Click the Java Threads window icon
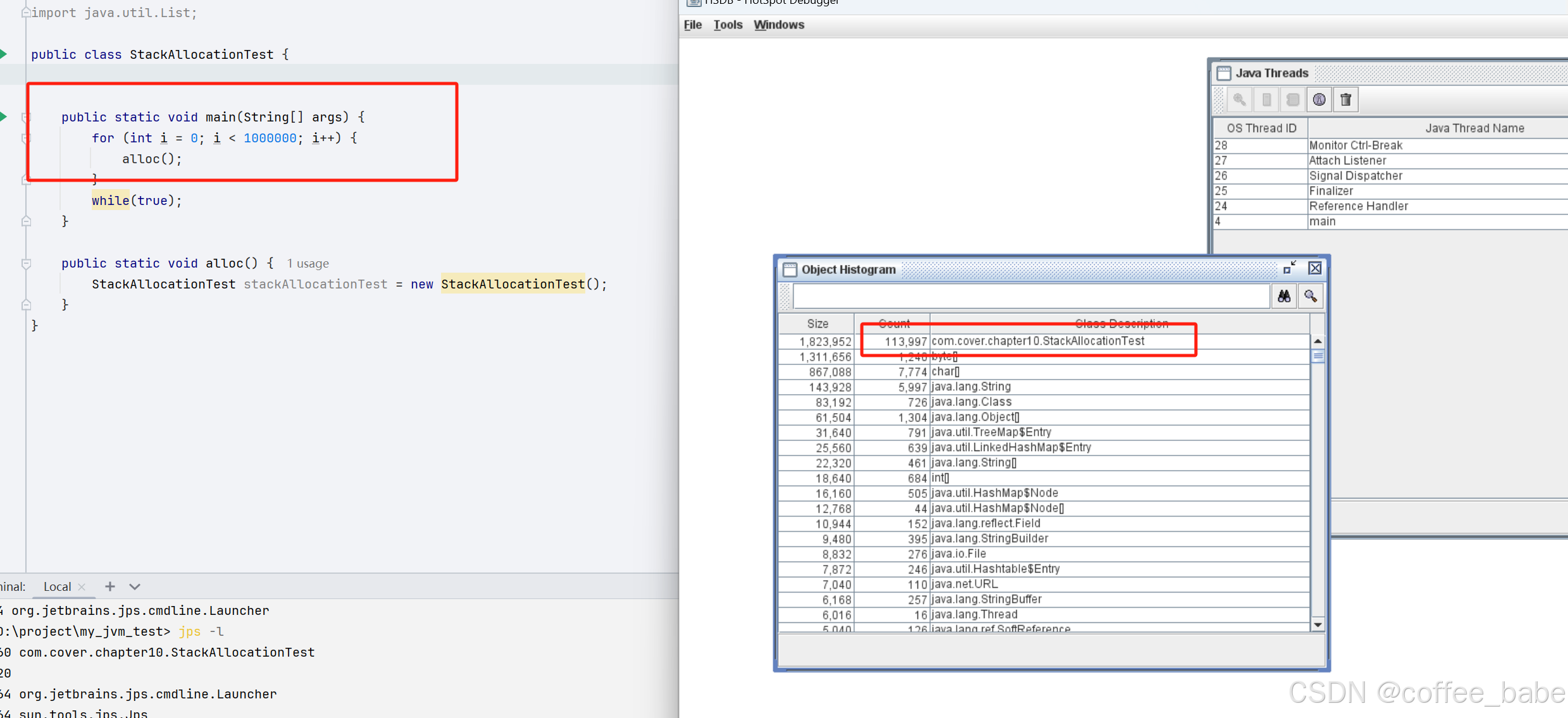The image size is (1568, 718). (x=1224, y=73)
